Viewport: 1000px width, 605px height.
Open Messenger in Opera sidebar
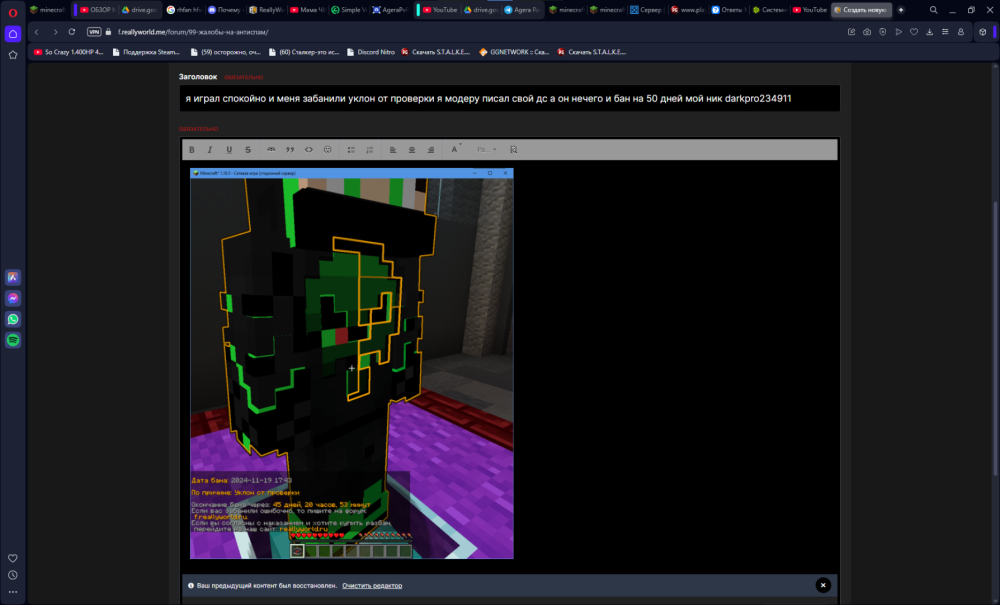point(13,298)
